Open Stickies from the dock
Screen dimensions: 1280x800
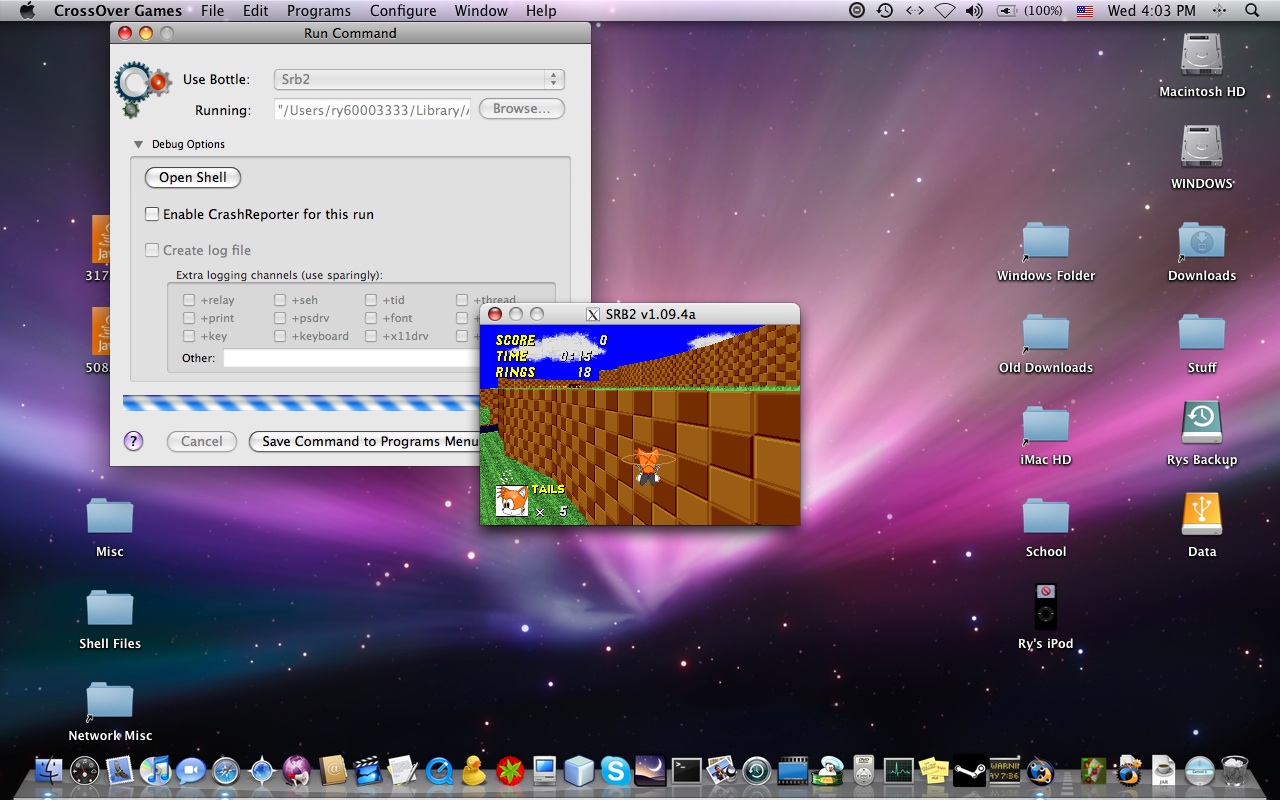pyautogui.click(x=933, y=770)
